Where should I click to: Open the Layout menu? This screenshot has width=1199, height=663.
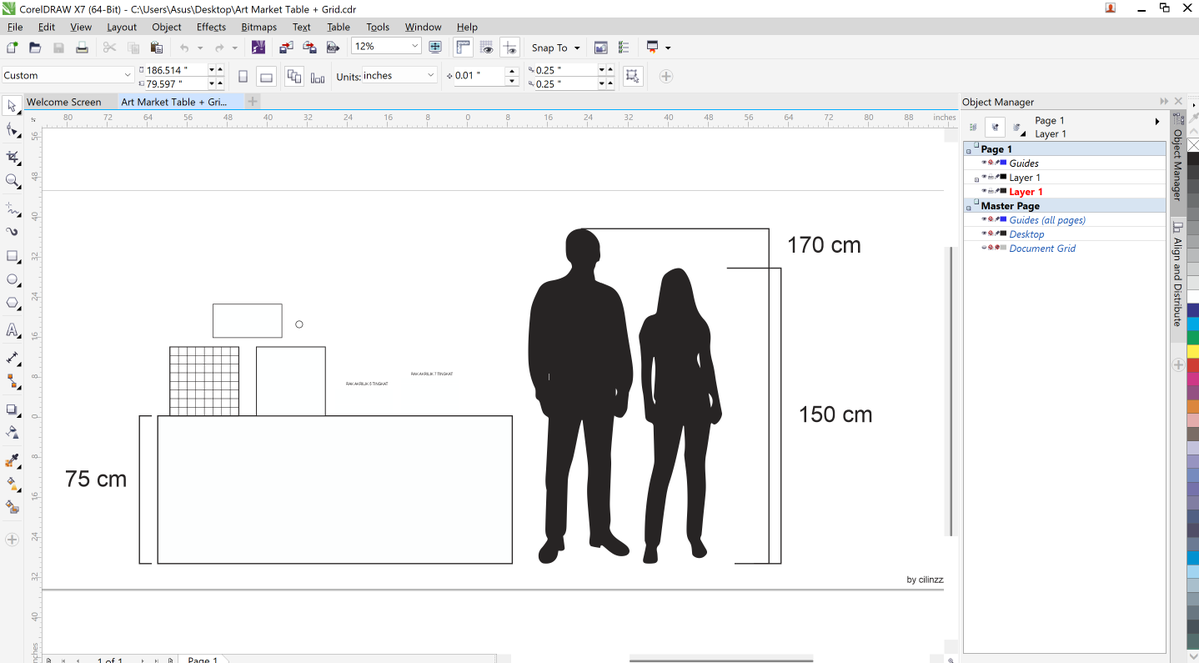122,27
